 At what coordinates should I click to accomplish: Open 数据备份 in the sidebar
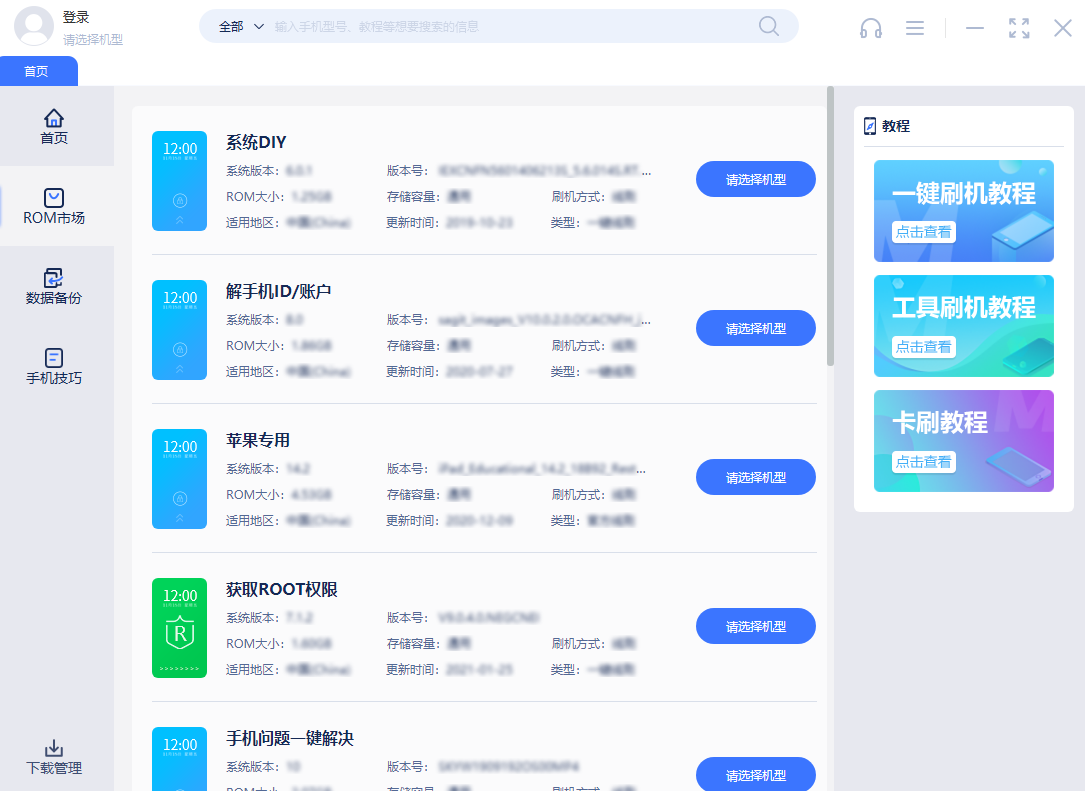pyautogui.click(x=54, y=286)
